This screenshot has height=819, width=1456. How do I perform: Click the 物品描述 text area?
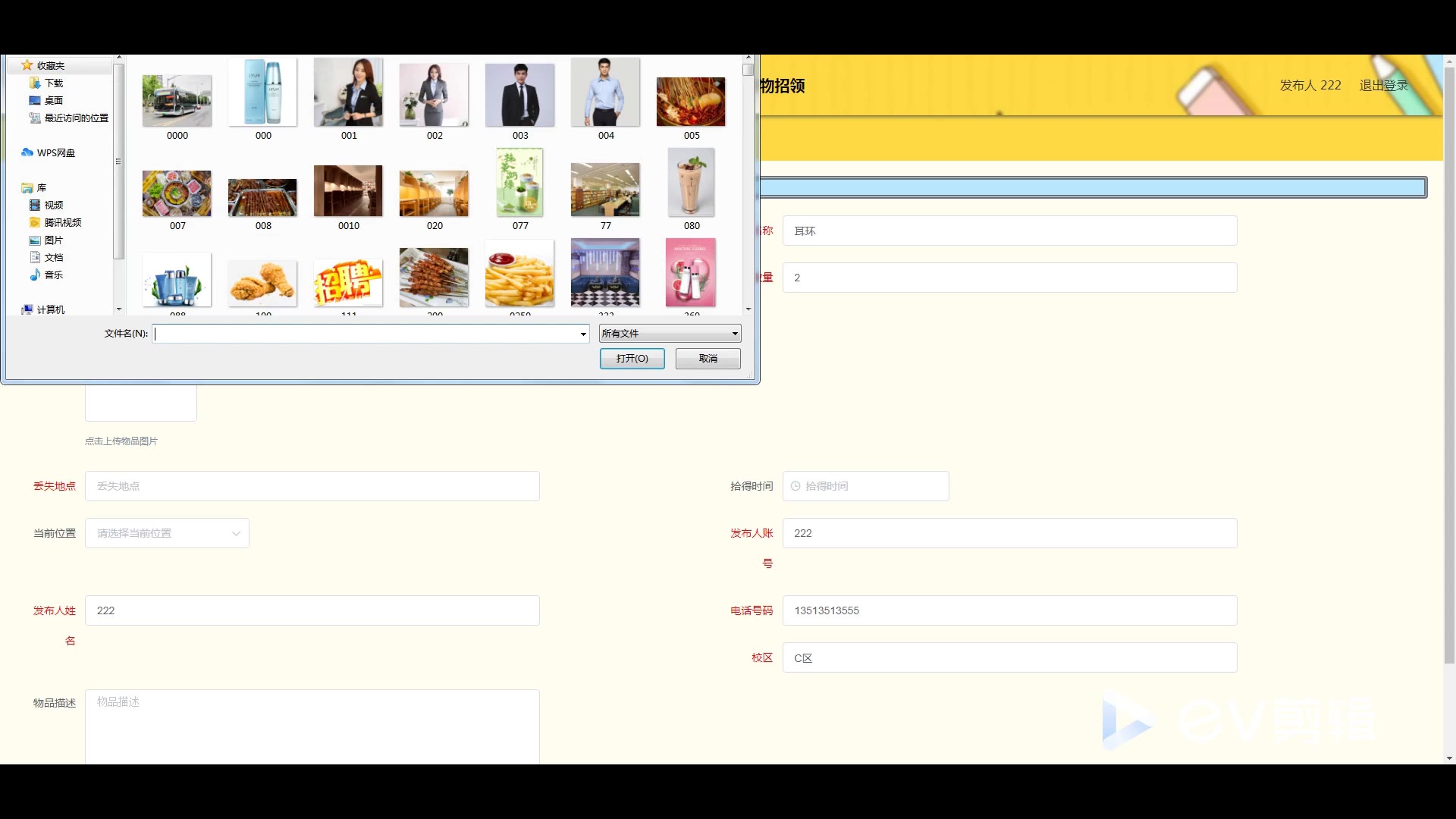(x=312, y=726)
